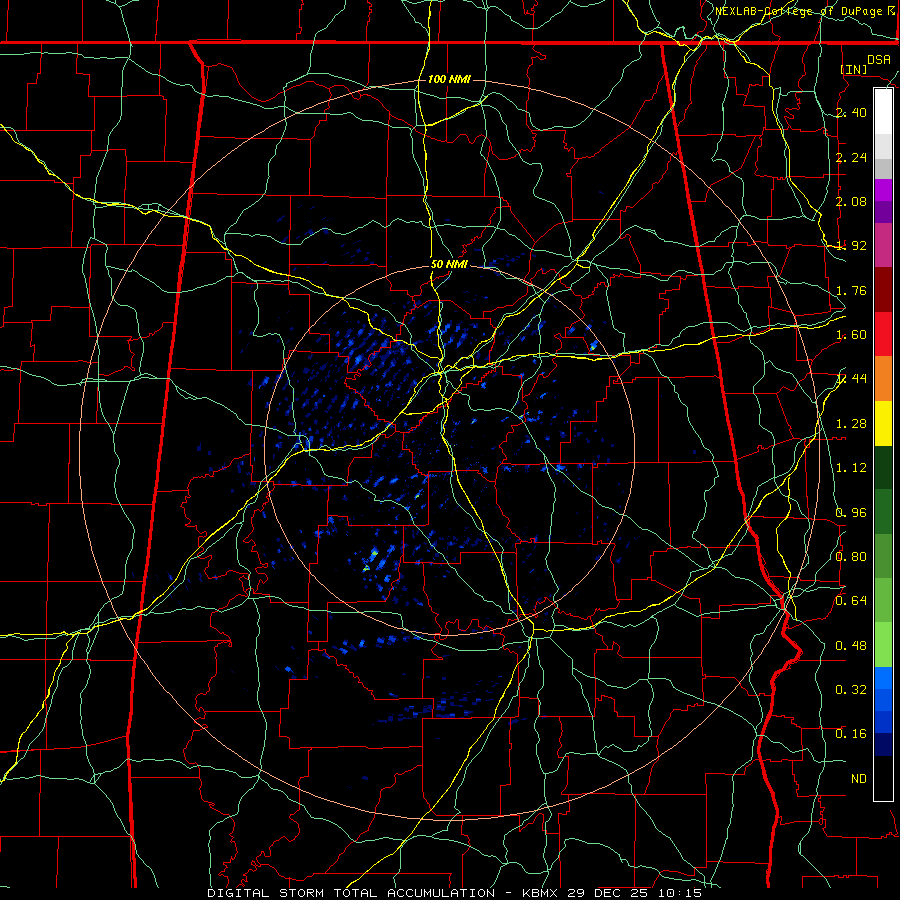Click the 2.40 scale value
This screenshot has width=900, height=900.
[x=851, y=112]
